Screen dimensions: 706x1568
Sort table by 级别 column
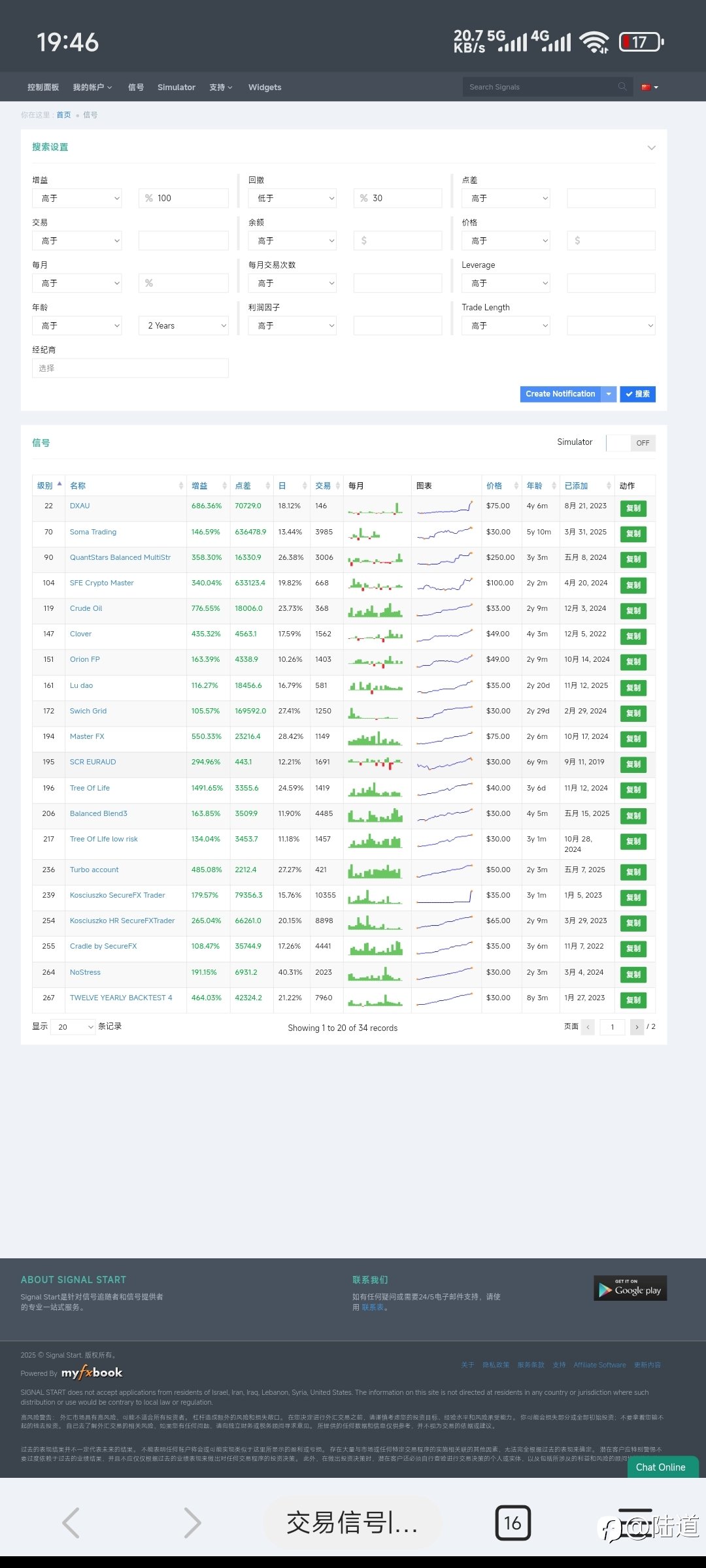[48, 485]
